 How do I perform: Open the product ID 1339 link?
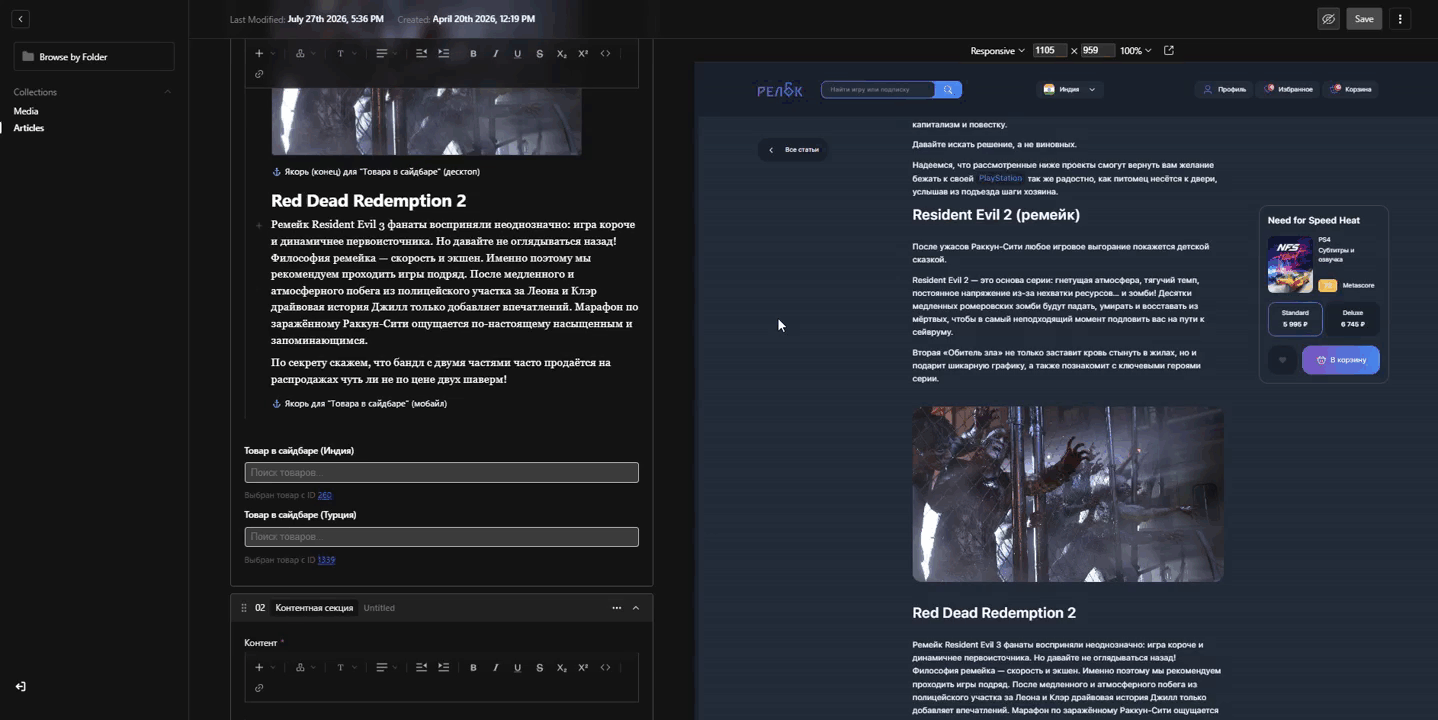pyautogui.click(x=326, y=560)
